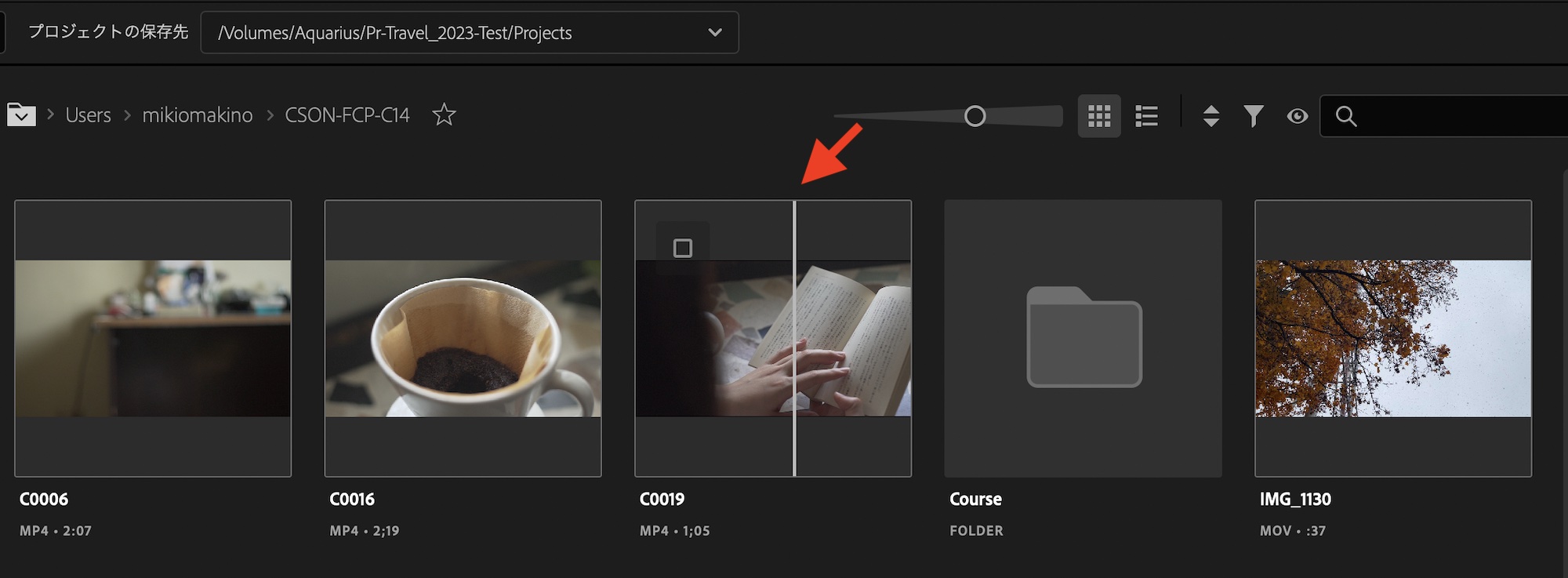1568x578 pixels.
Task: Select the C0016 coffee clip thumbnail
Action: point(463,338)
